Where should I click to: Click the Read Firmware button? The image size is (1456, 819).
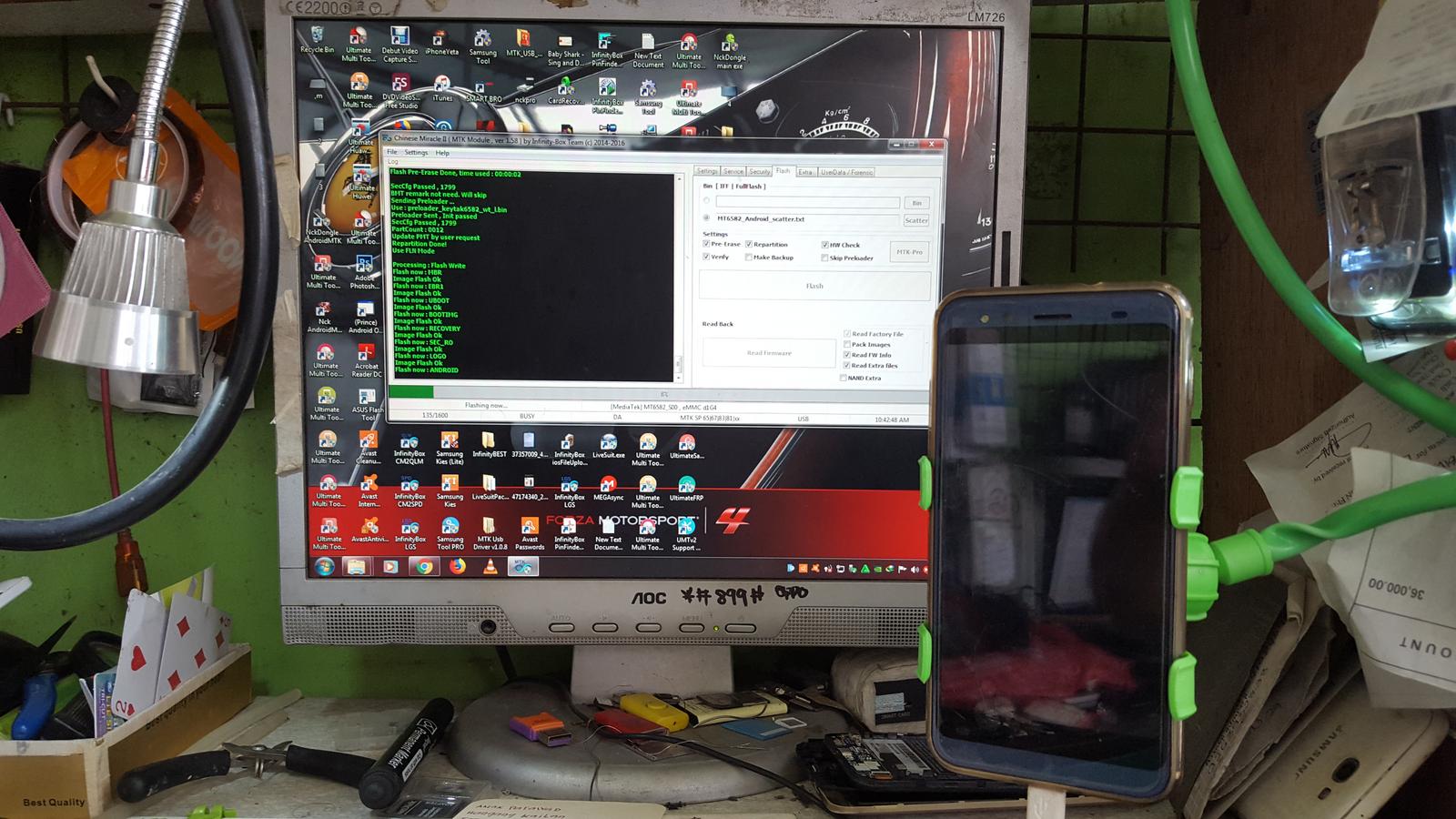click(769, 353)
